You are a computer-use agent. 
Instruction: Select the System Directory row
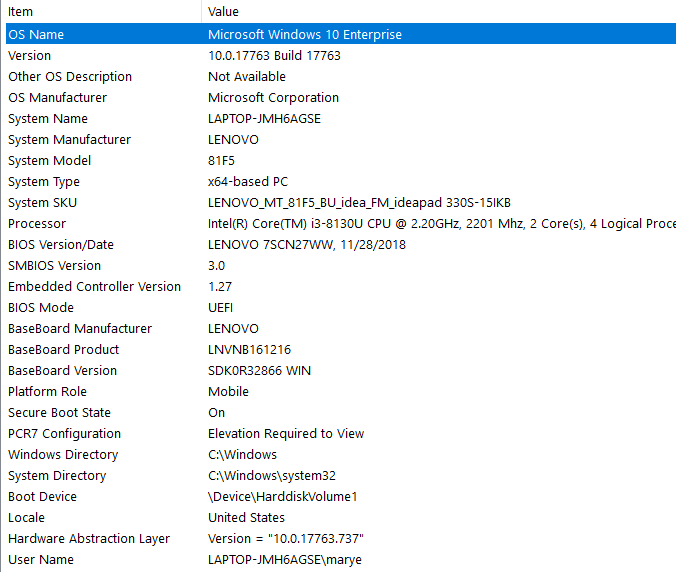click(341, 475)
